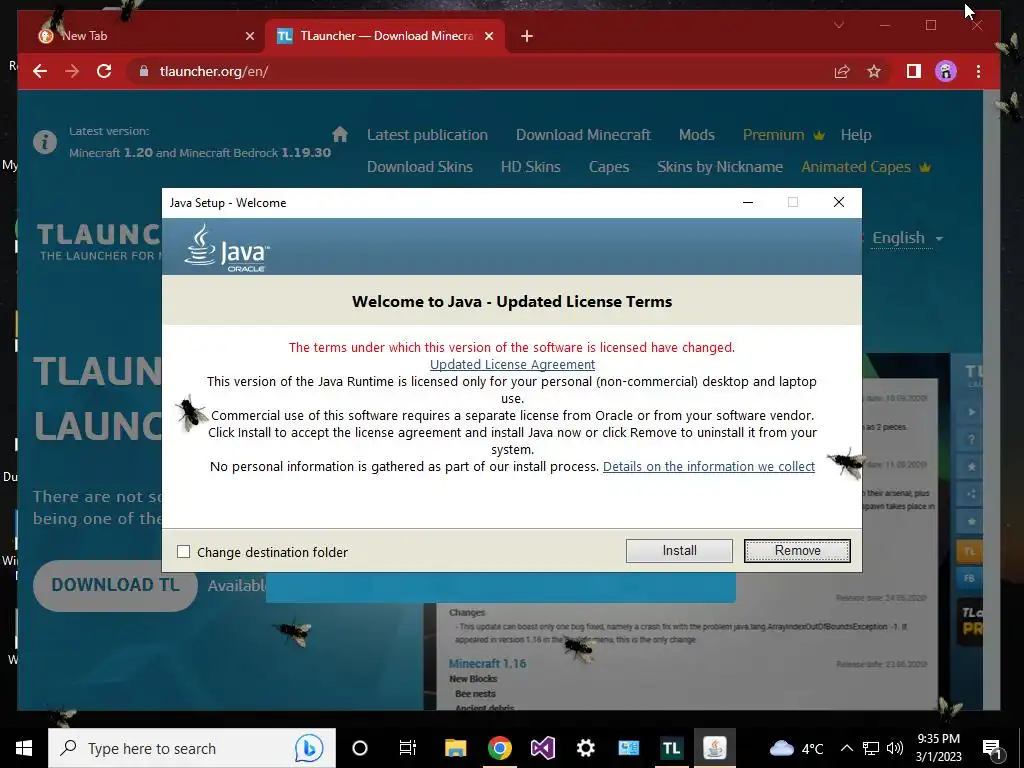Open a new browser tab with plus button
The image size is (1024, 768).
click(x=527, y=36)
